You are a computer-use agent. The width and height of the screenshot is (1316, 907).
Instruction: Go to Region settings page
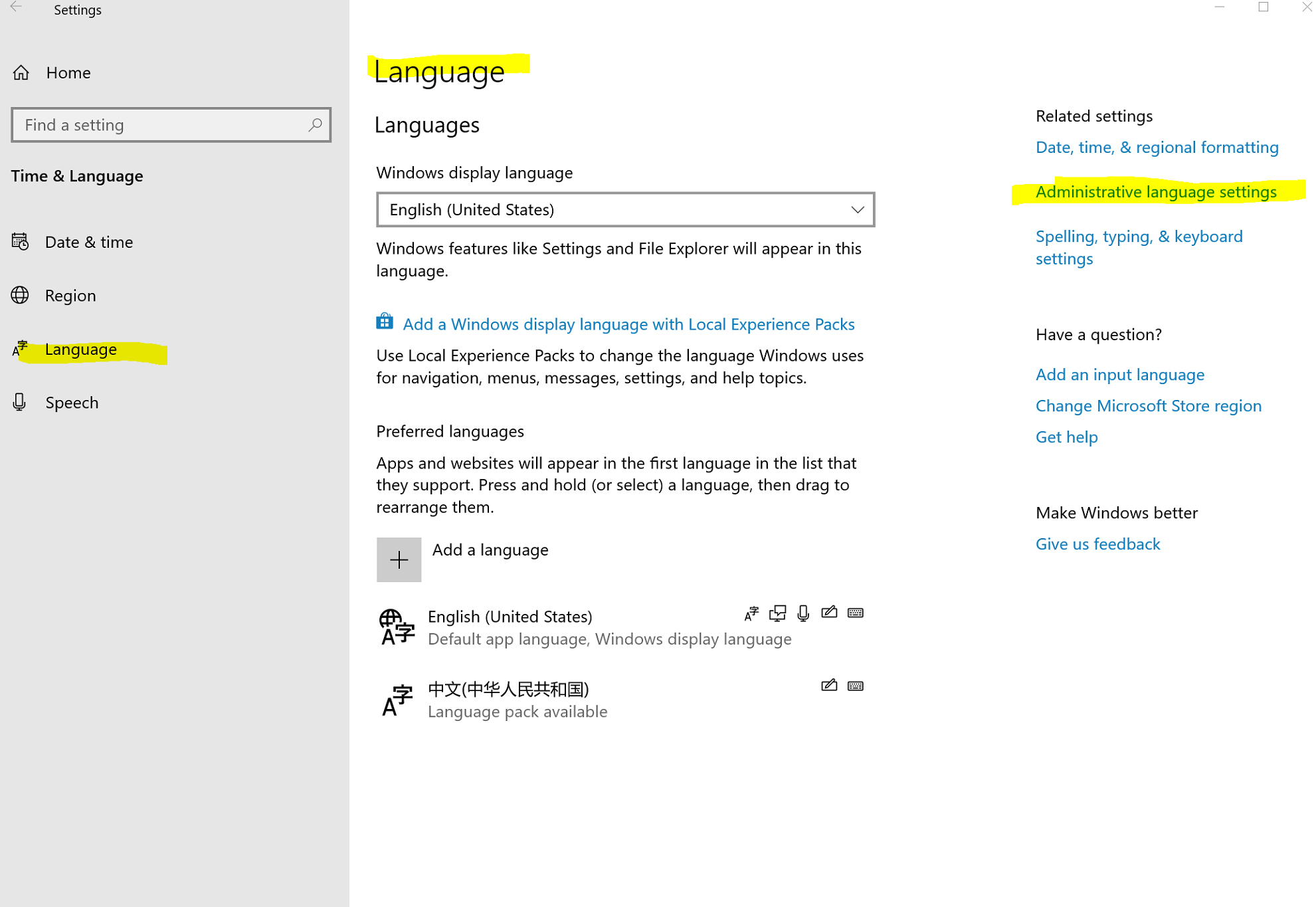pyautogui.click(x=70, y=296)
